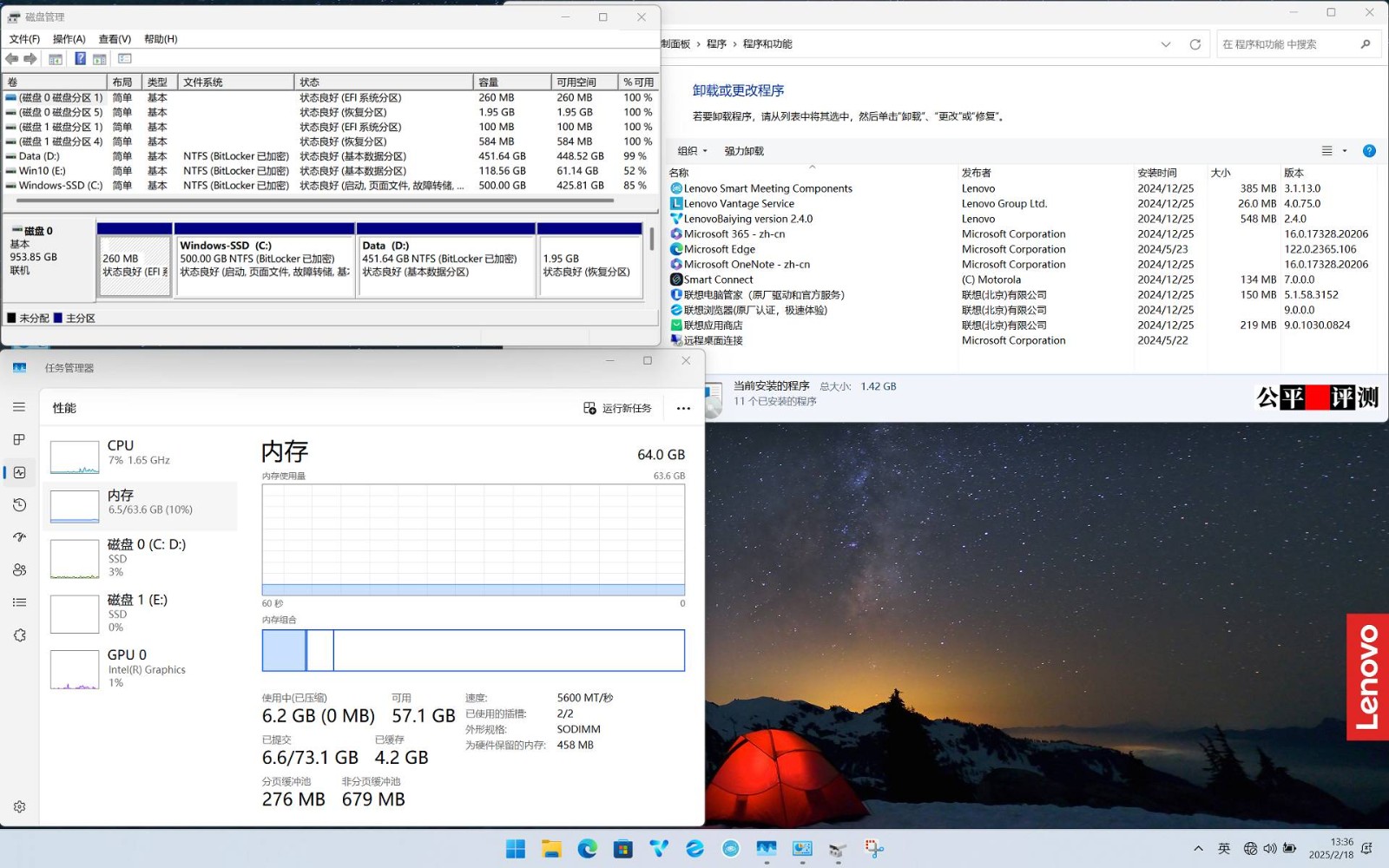Viewport: 1389px width, 868px height.
Task: Open Users page in Task Manager sidebar
Action: pyautogui.click(x=19, y=569)
